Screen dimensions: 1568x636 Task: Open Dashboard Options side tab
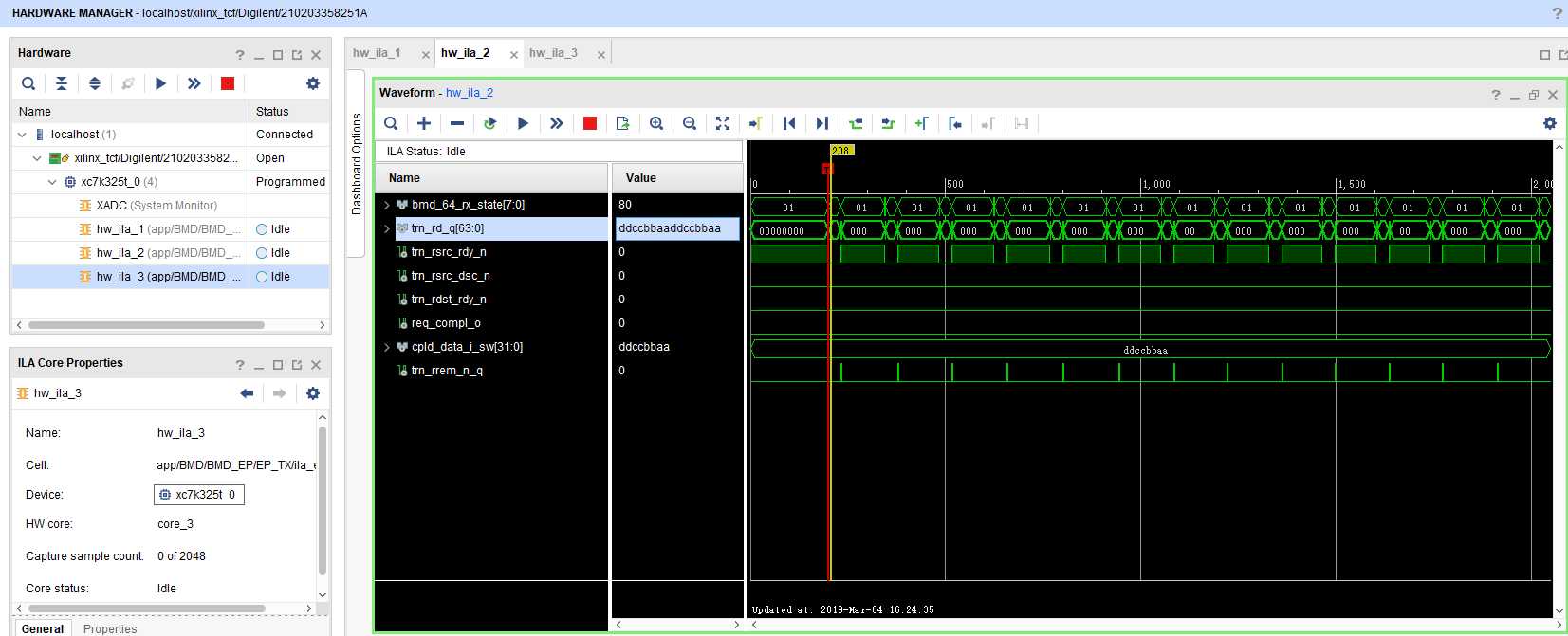[x=357, y=163]
